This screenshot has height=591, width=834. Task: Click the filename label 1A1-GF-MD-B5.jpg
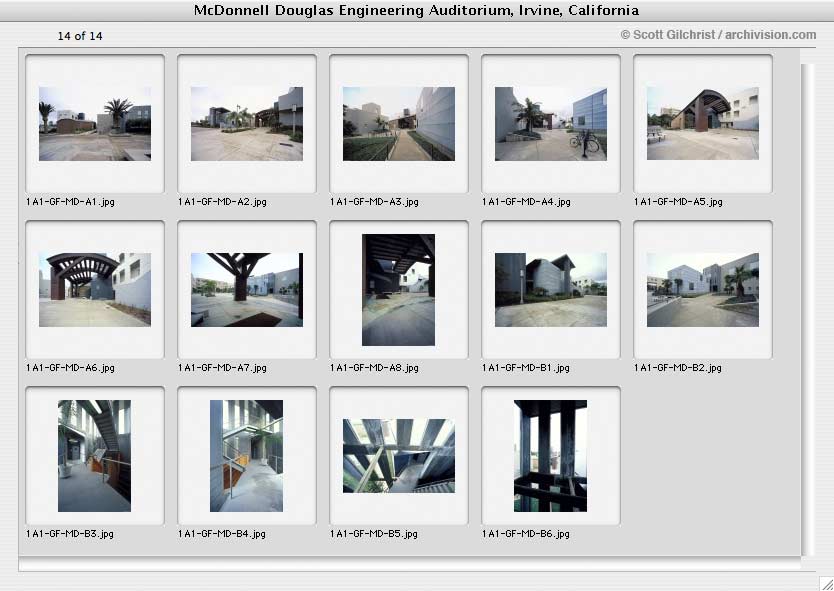374,534
